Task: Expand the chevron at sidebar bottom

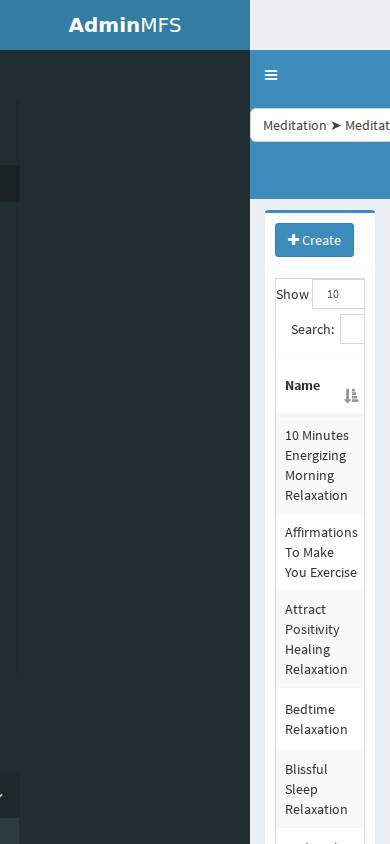Action: [x=2, y=796]
